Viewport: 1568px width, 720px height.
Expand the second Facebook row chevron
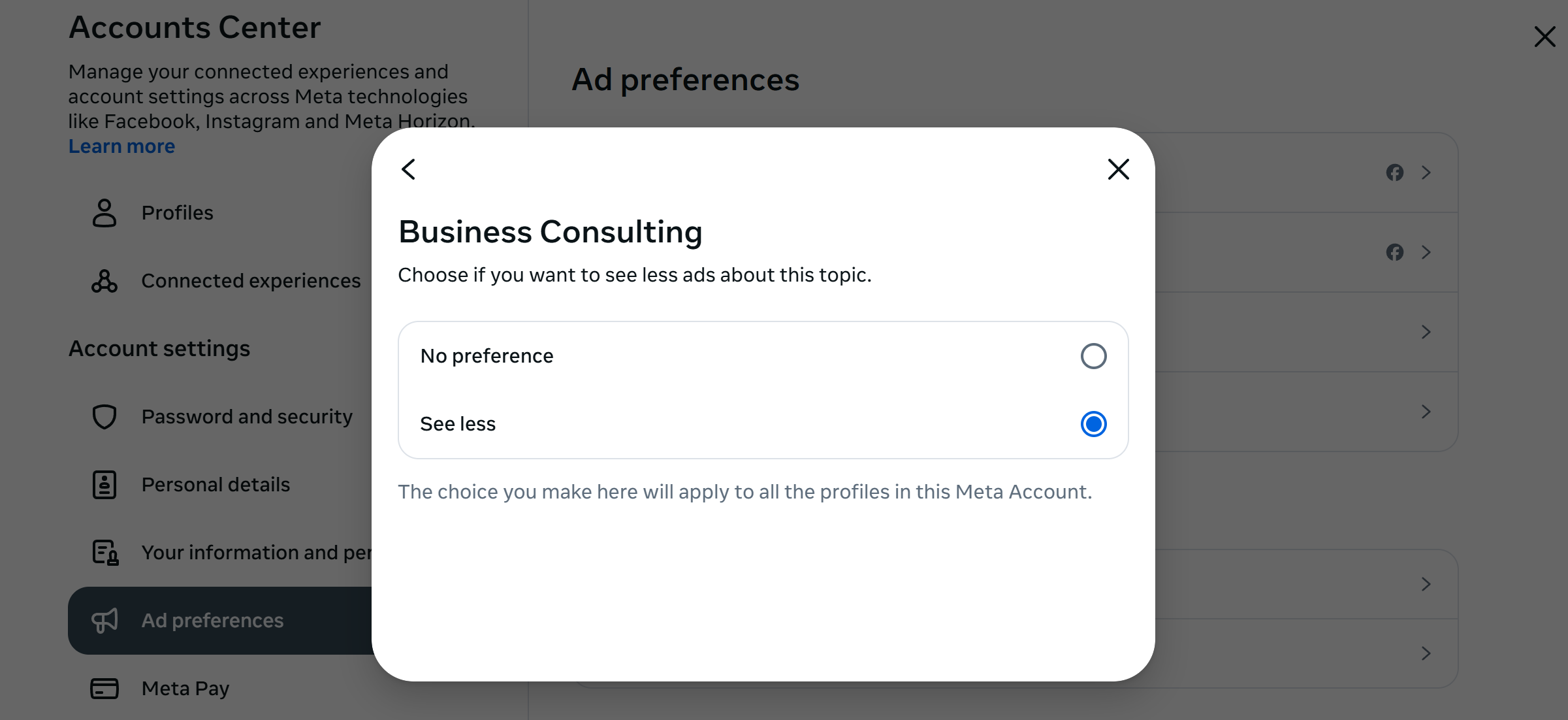point(1426,252)
